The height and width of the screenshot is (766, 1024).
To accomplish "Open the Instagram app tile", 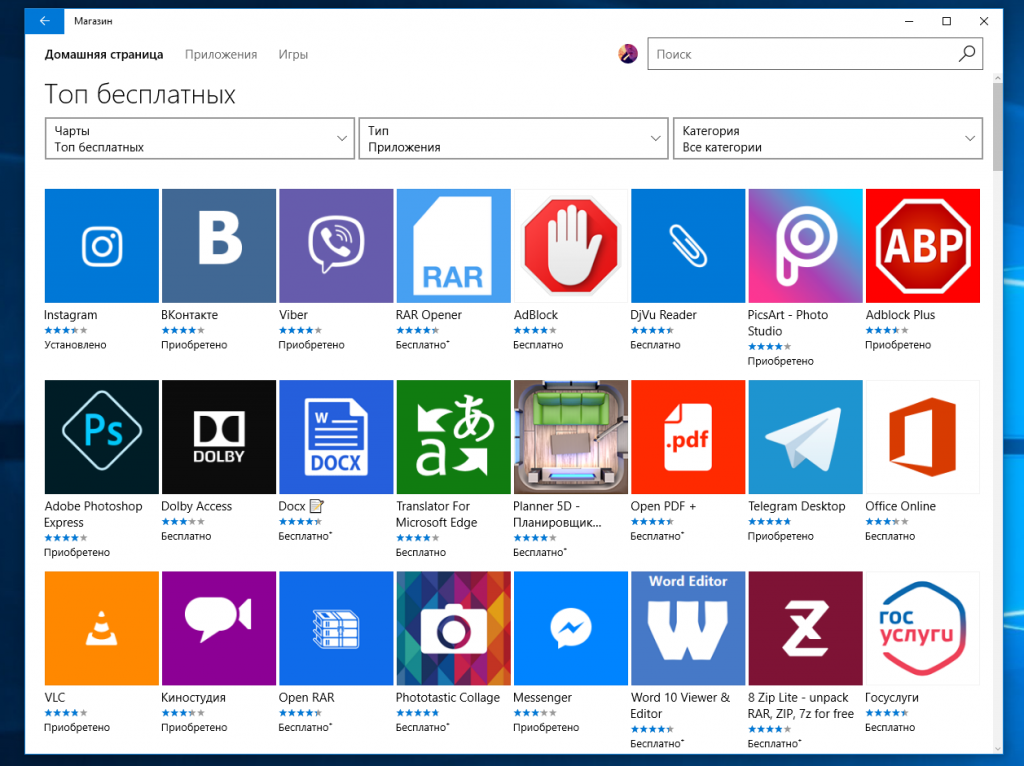I will (x=102, y=246).
